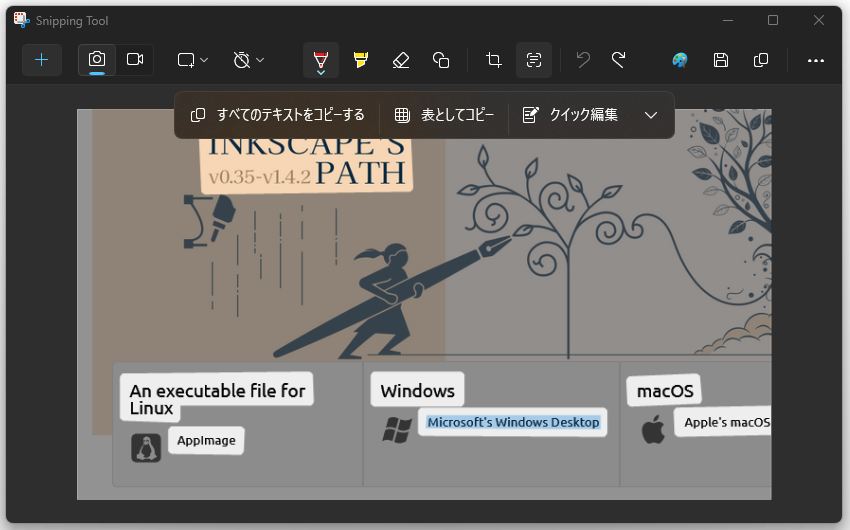850x530 pixels.
Task: Click the 'v0.35-v1.4.2' version text
Action: (x=260, y=177)
